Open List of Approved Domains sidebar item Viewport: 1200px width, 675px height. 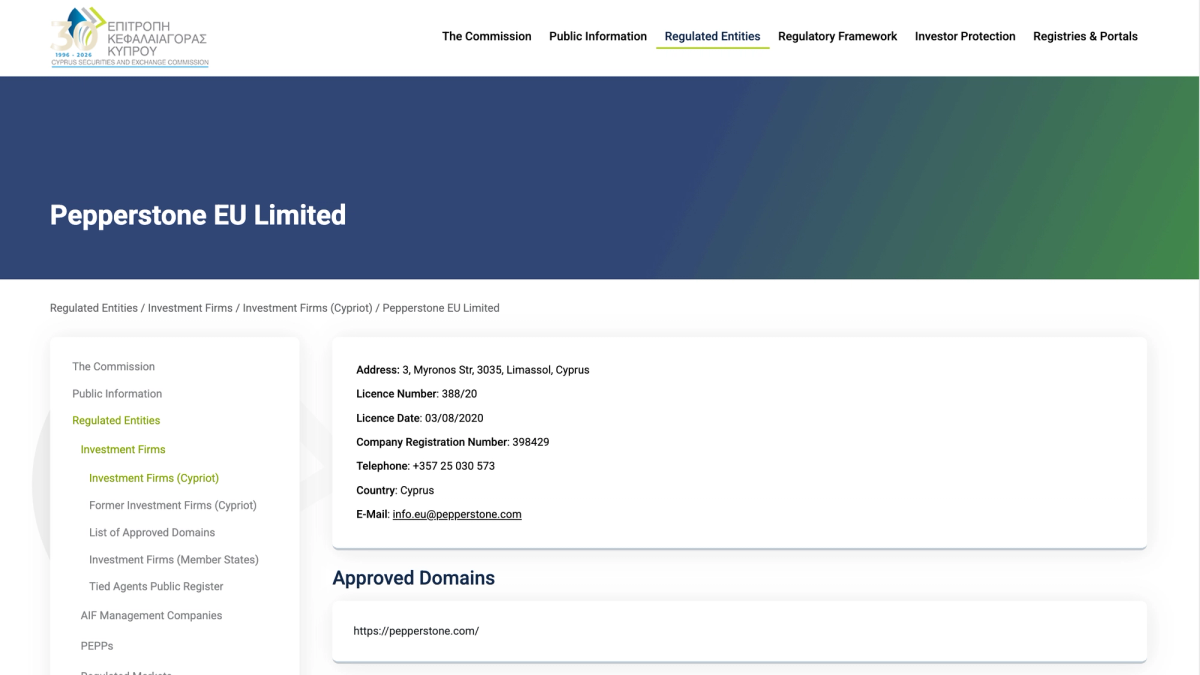152,532
